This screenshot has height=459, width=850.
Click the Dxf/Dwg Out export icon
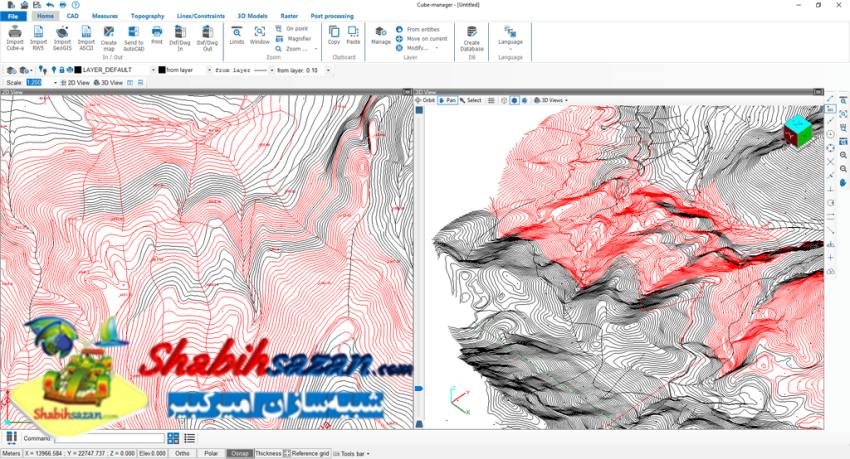click(207, 37)
